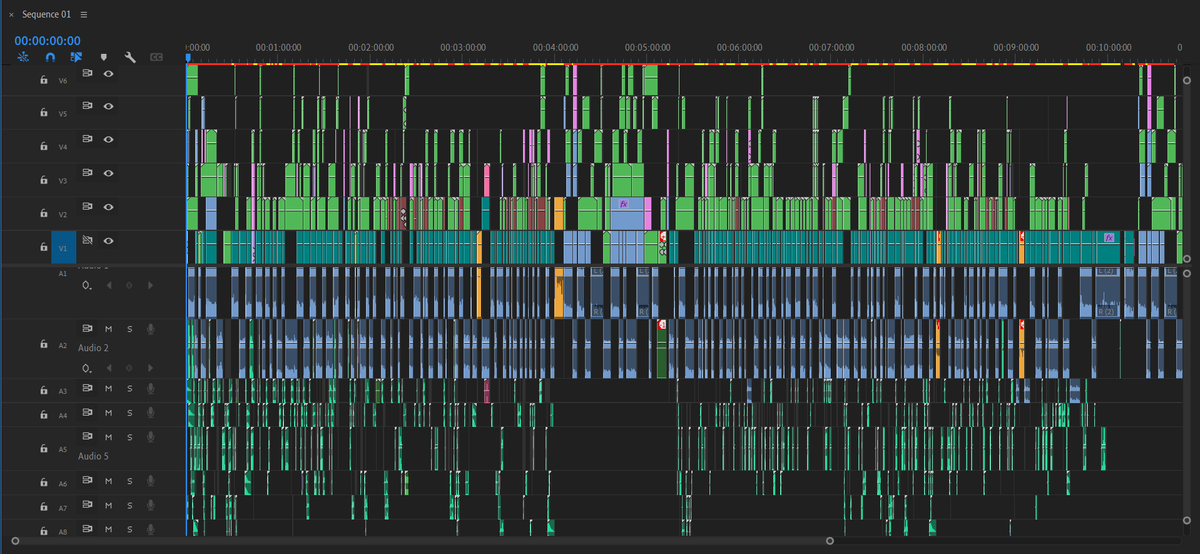This screenshot has height=554, width=1200.
Task: Toggle insert sequences as nests icon
Action: click(x=23, y=58)
